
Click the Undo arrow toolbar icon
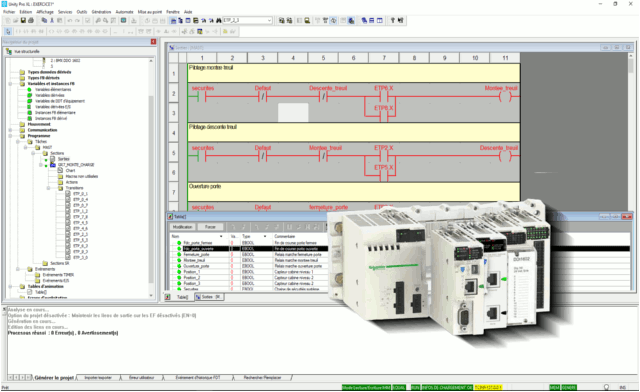(70, 20)
